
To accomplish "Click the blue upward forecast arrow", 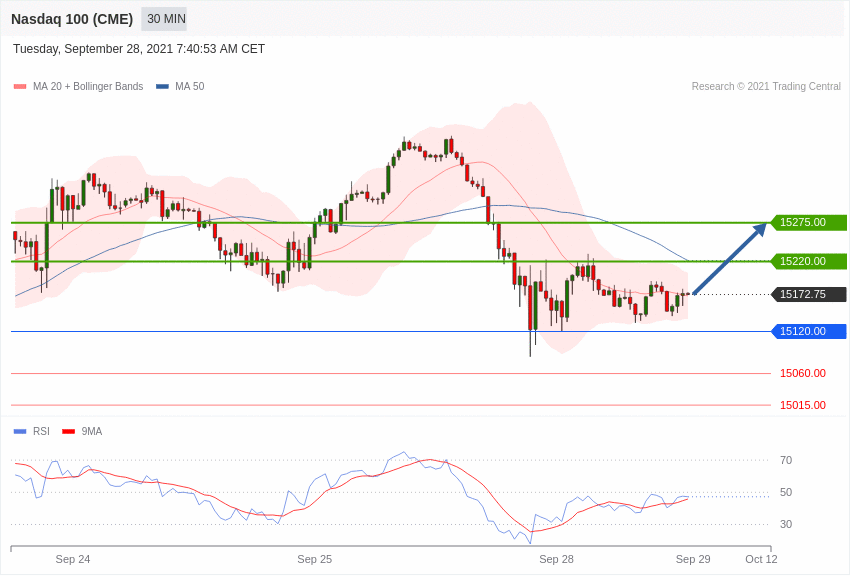I will 730,258.
